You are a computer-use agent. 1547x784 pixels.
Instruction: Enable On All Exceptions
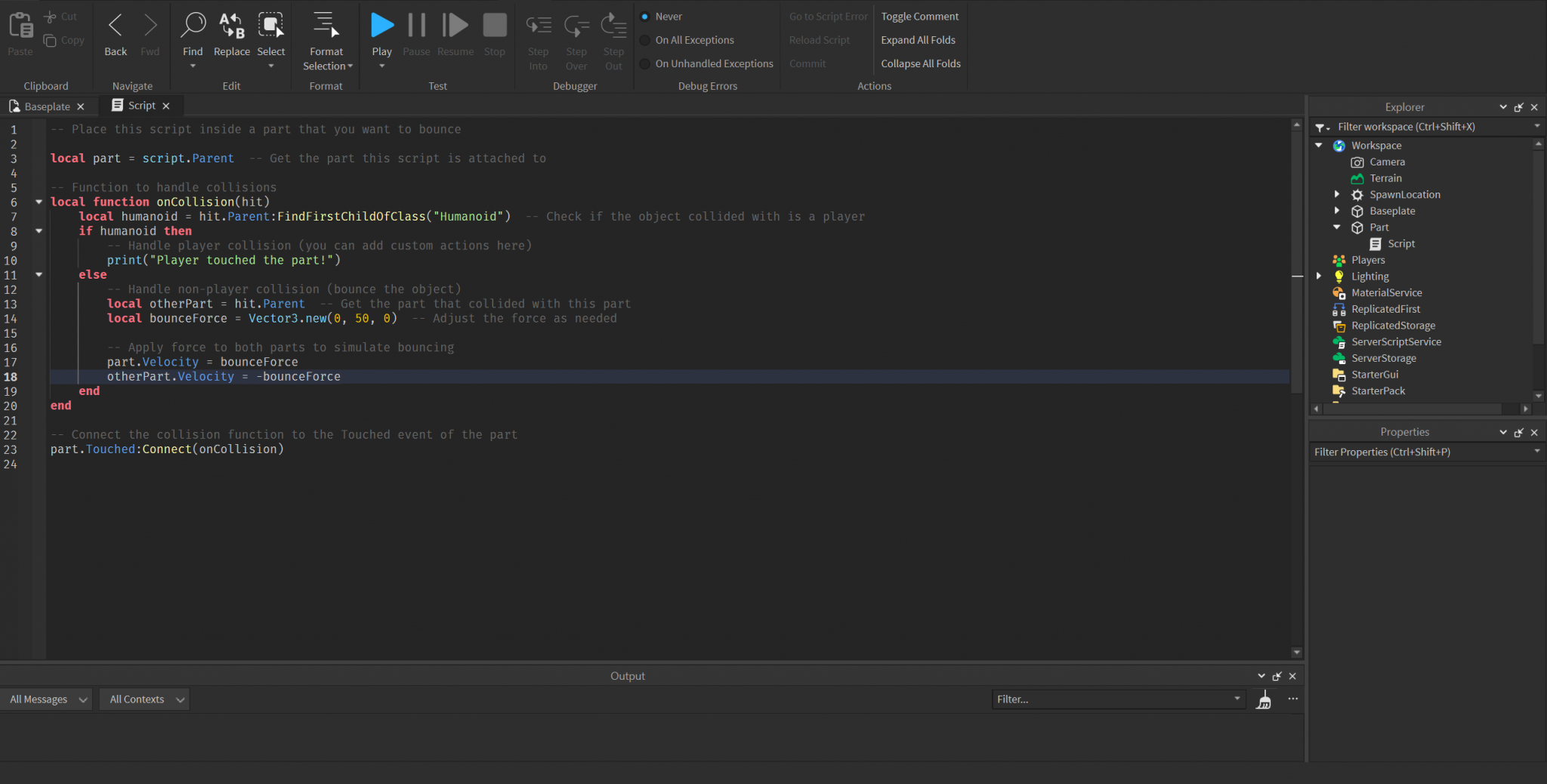click(645, 40)
